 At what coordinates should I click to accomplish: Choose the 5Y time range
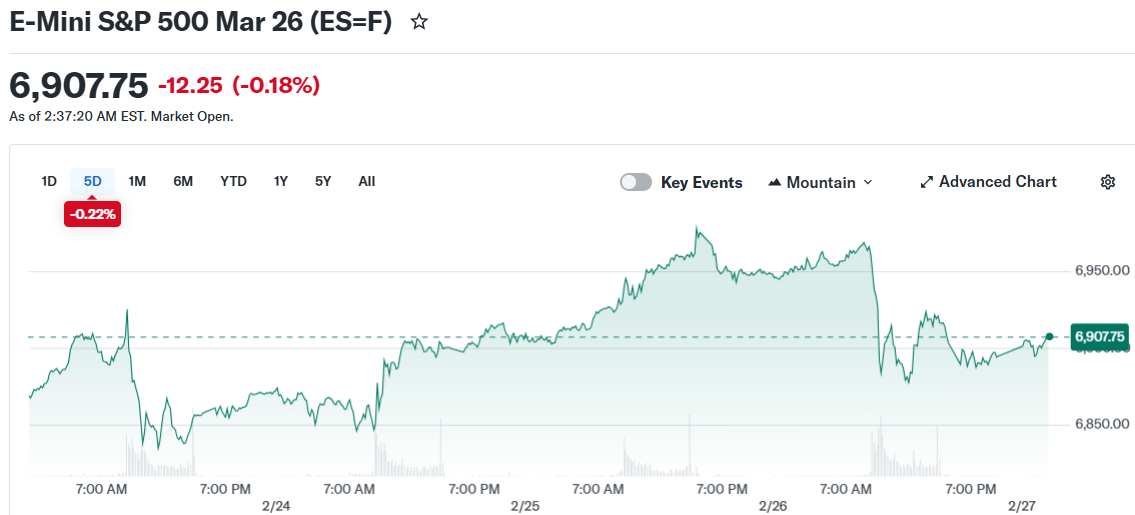point(323,181)
